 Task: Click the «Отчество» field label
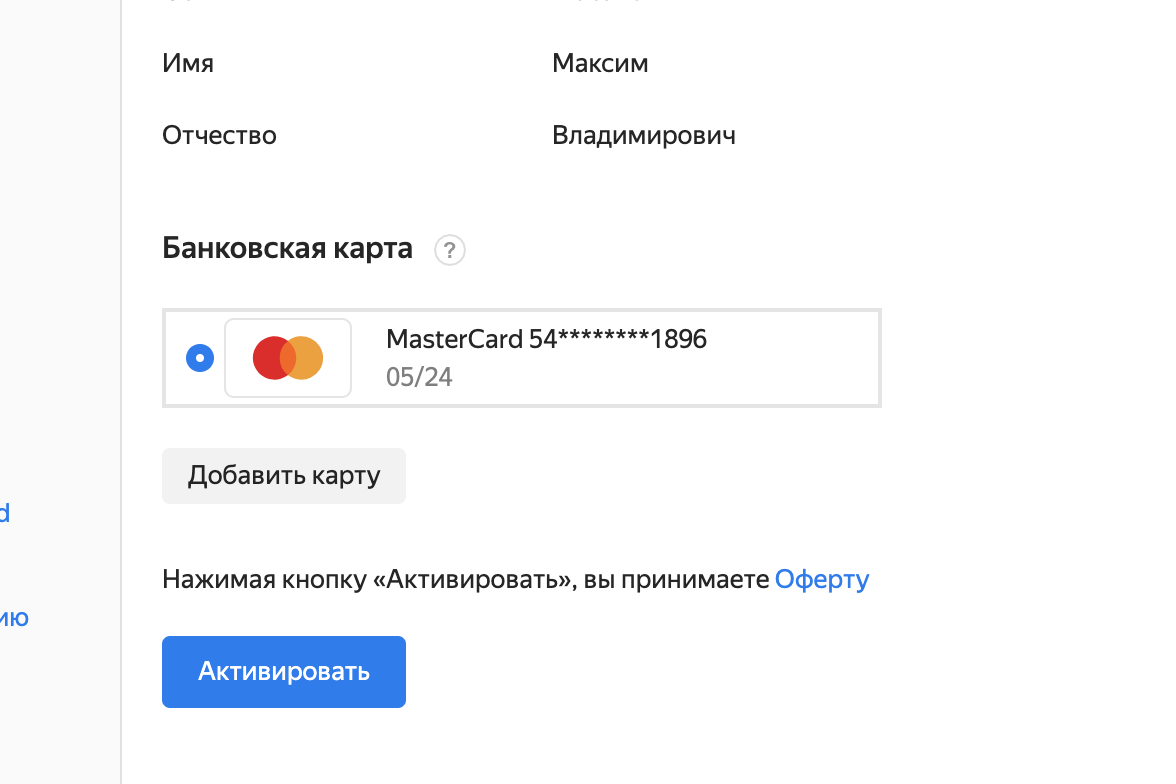(219, 135)
